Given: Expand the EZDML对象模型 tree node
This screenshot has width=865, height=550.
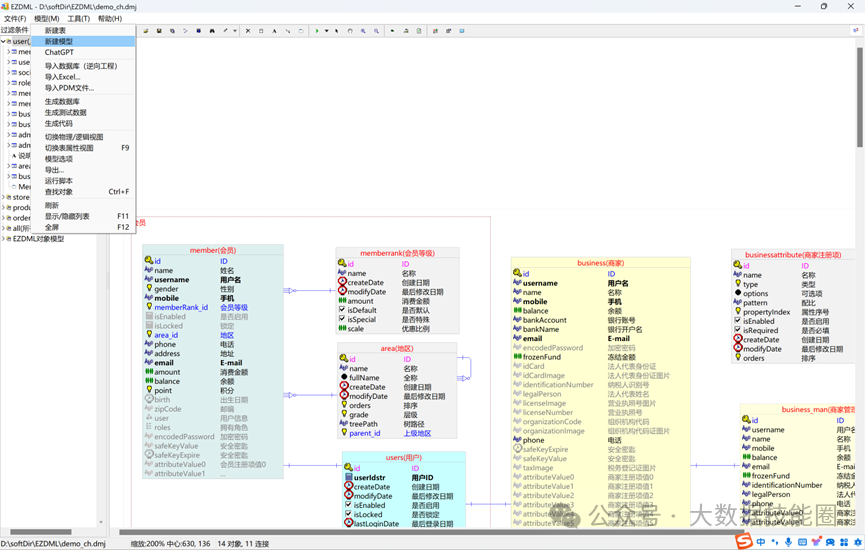Looking at the screenshot, I should [x=4, y=239].
